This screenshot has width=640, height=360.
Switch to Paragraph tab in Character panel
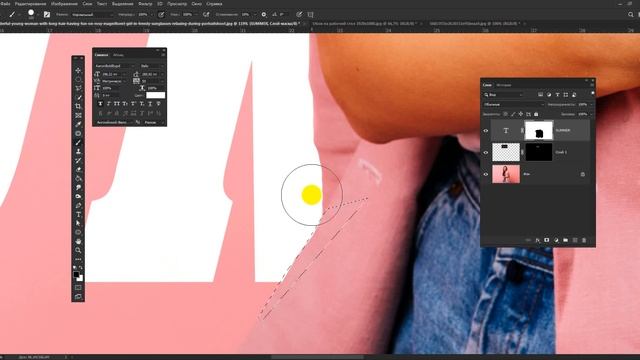118,55
